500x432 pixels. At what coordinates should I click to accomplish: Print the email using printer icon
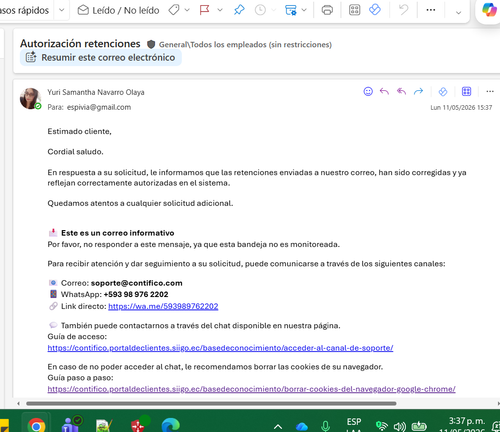coord(327,10)
